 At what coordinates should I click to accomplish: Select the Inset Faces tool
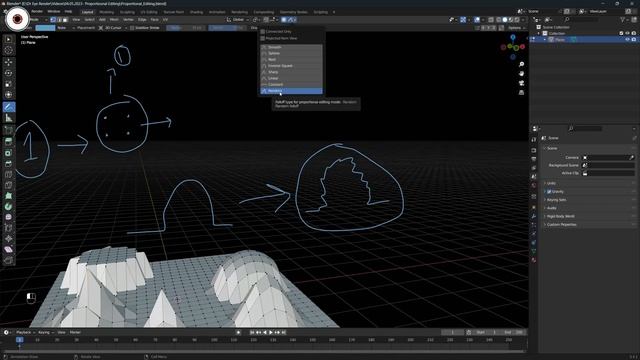click(9, 153)
